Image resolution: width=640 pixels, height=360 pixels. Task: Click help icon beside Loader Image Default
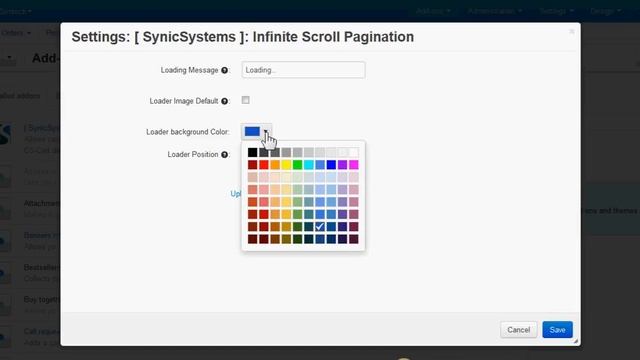pyautogui.click(x=224, y=101)
